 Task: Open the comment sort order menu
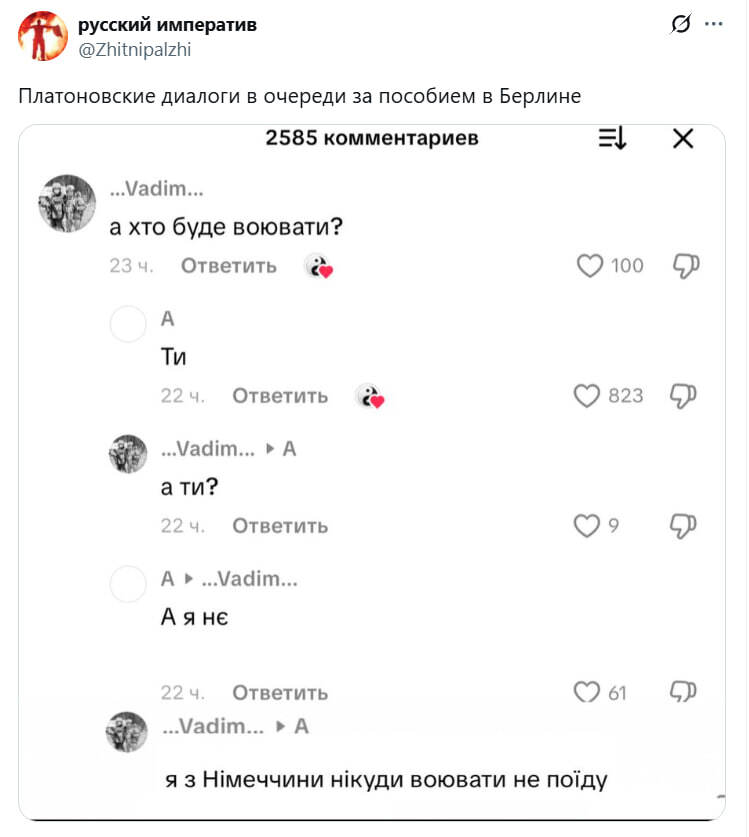point(612,139)
